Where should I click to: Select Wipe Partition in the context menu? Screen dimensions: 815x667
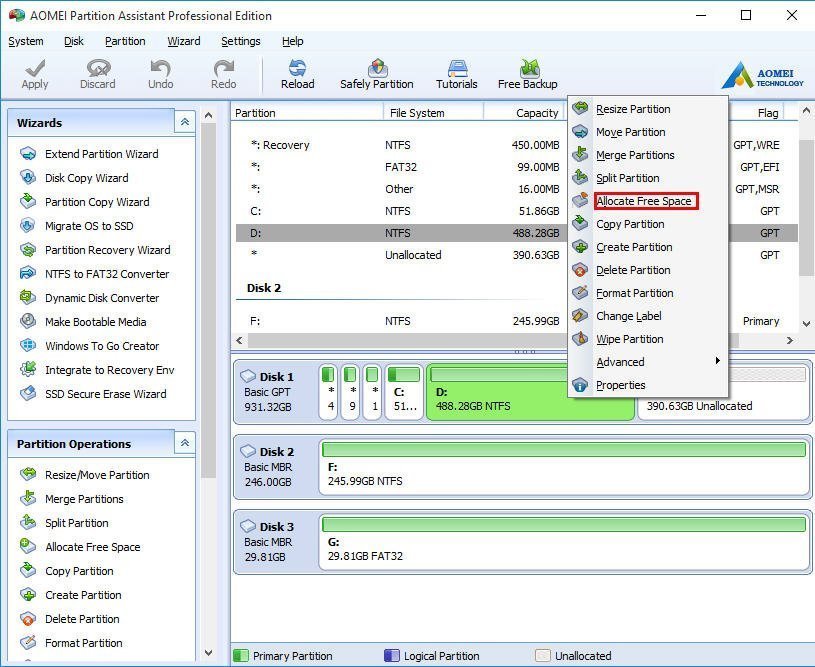pyautogui.click(x=629, y=339)
